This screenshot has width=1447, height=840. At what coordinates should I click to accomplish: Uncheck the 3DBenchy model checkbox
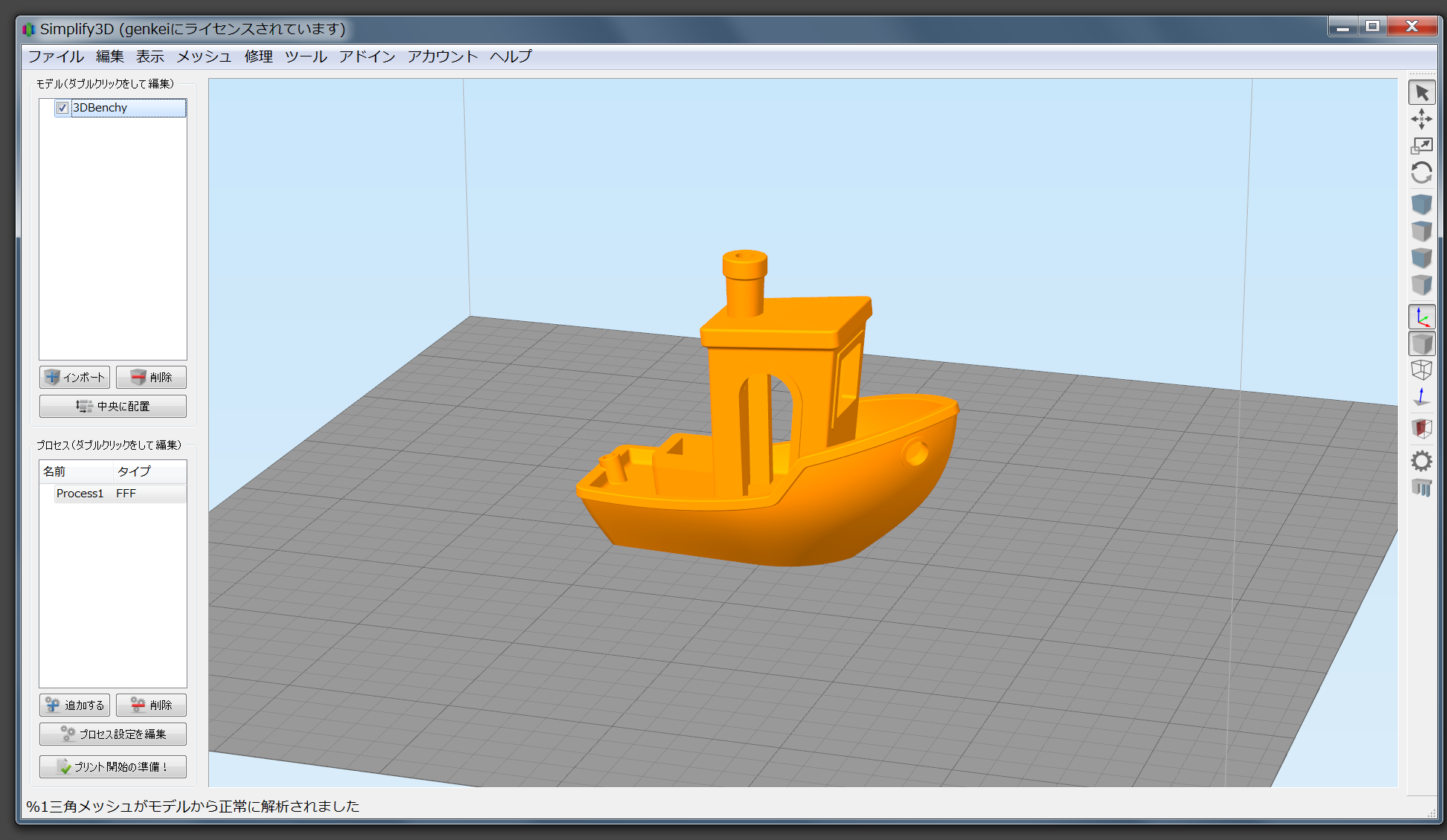click(62, 108)
